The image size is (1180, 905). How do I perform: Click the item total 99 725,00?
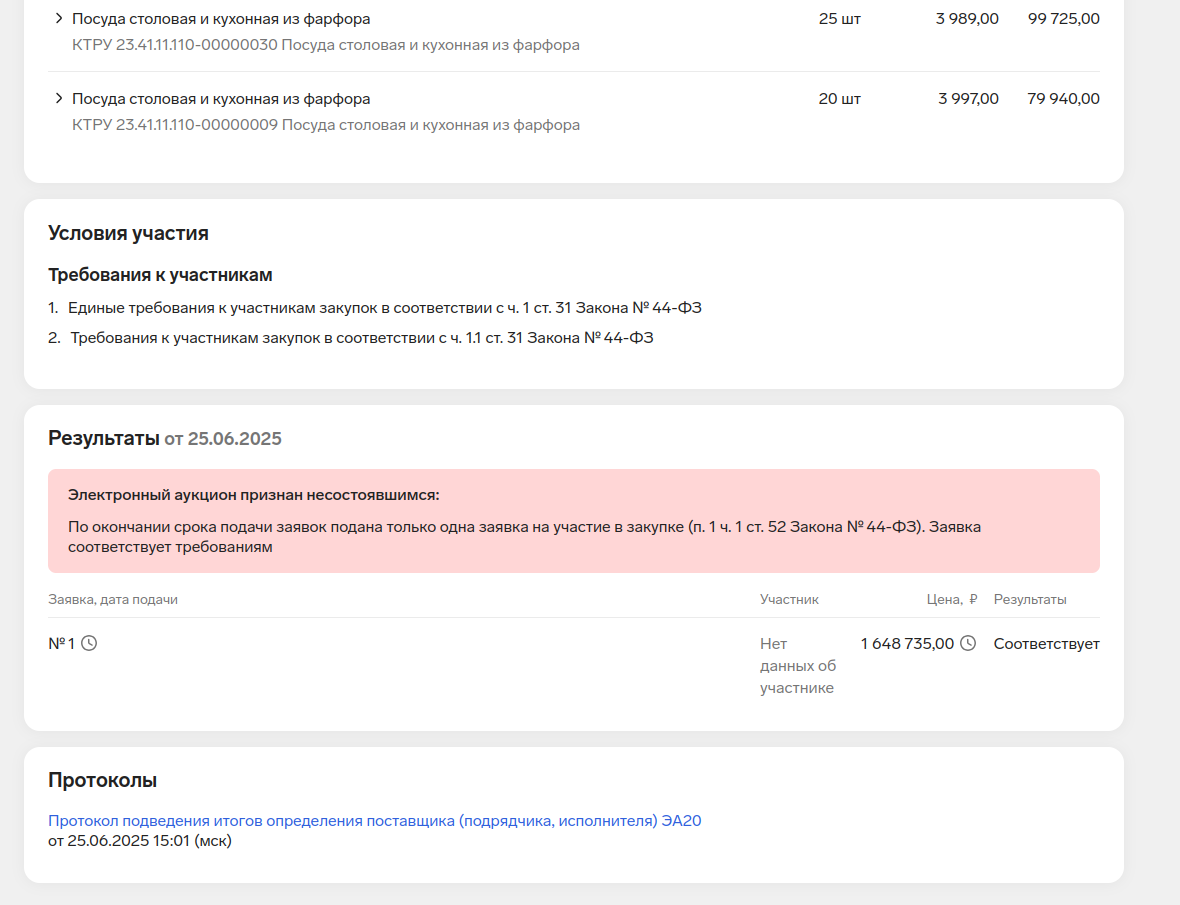click(x=1063, y=19)
